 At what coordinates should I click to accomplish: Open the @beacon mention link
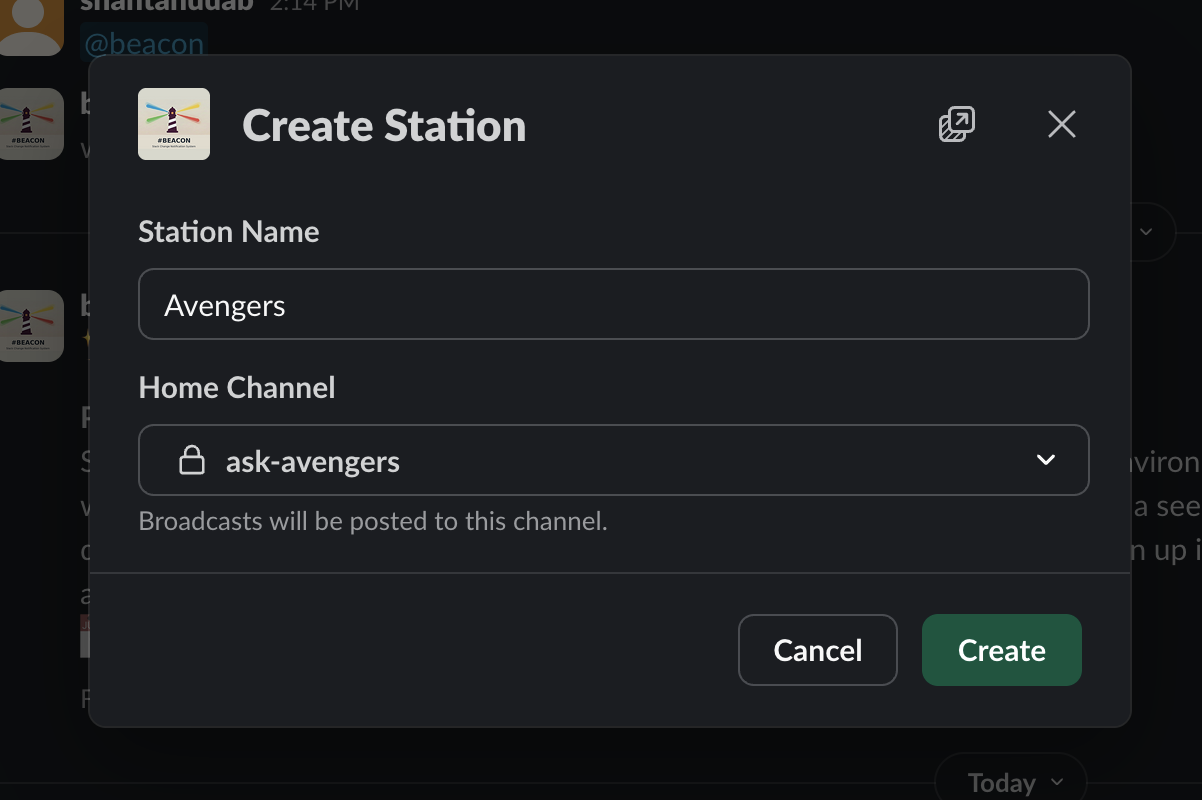pyautogui.click(x=144, y=44)
